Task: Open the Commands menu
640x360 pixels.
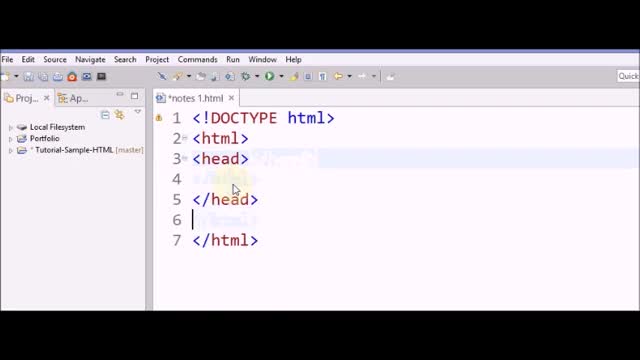Action: pyautogui.click(x=198, y=60)
